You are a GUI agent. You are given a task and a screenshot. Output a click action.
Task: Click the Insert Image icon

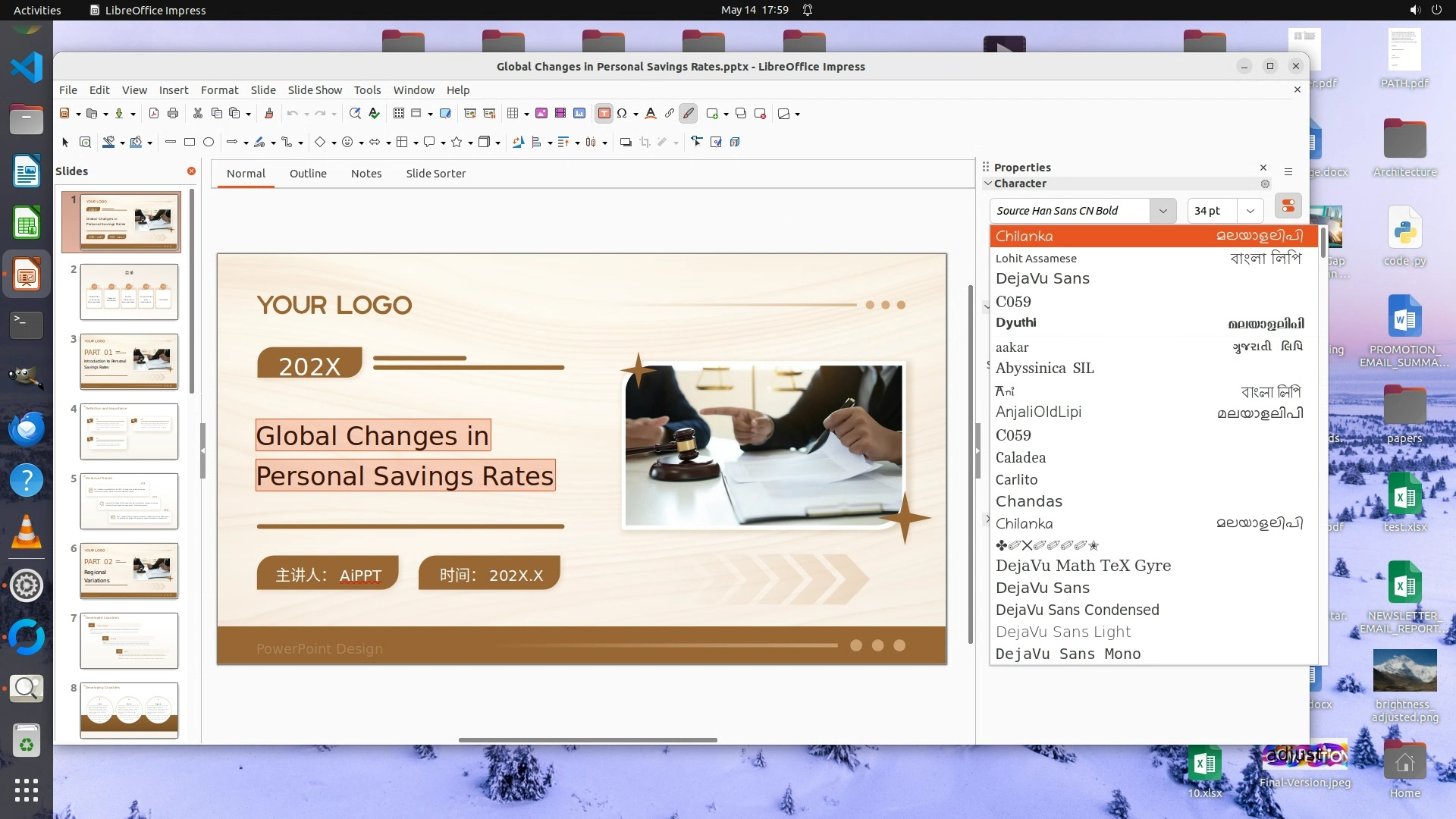[x=541, y=114]
